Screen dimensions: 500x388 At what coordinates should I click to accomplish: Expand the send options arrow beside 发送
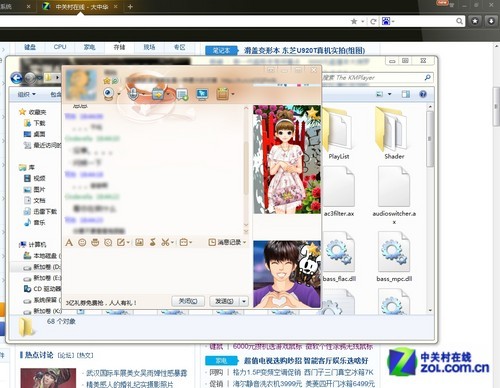point(244,301)
